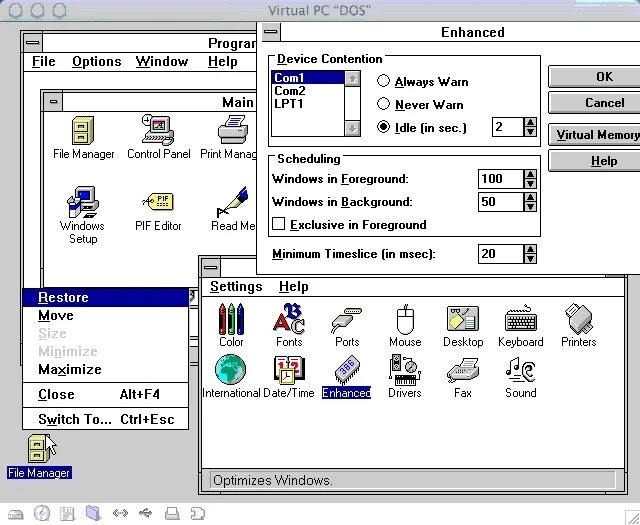Click Virtual PC CD-ROM status icon

click(x=42, y=514)
